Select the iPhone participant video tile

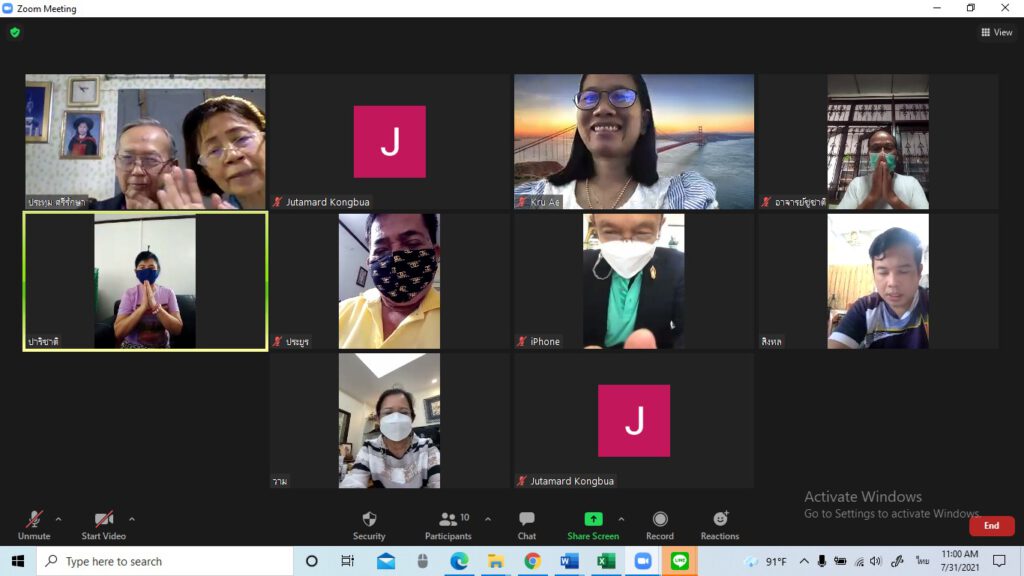[x=633, y=281]
